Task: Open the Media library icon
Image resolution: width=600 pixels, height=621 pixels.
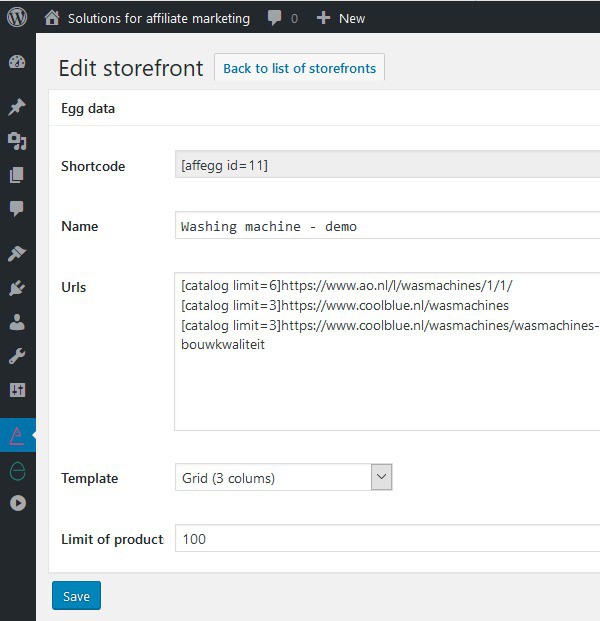Action: 17,141
